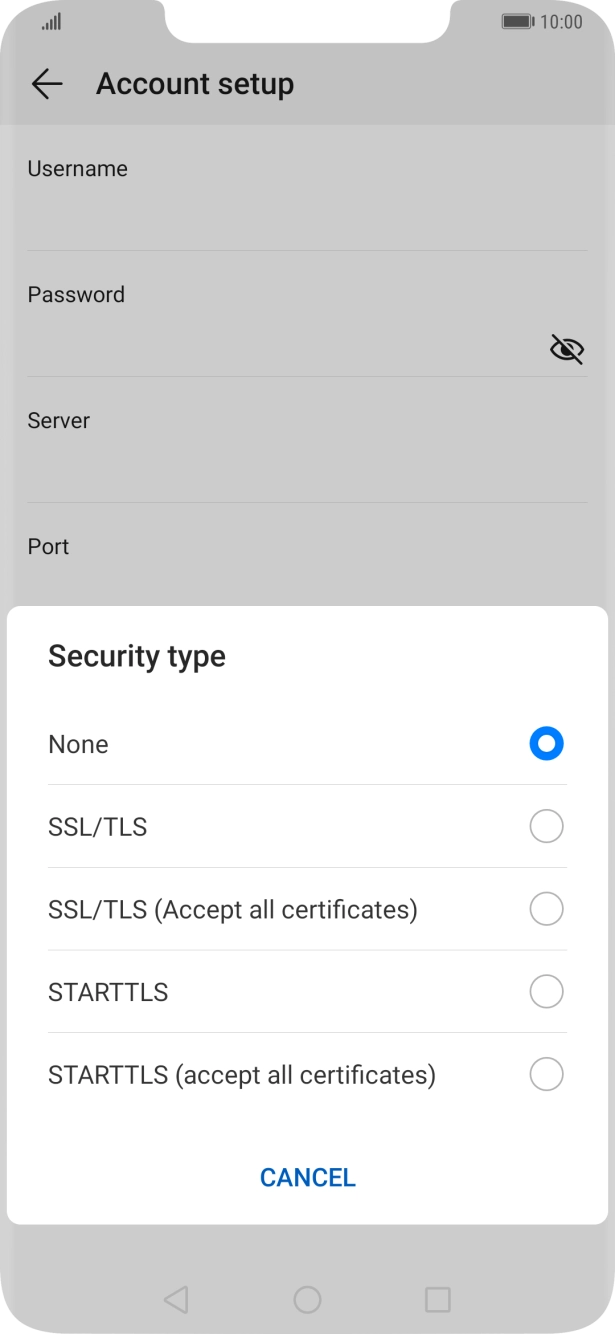Select the SSL/TLS radio button
The width and height of the screenshot is (615, 1334).
click(x=546, y=827)
